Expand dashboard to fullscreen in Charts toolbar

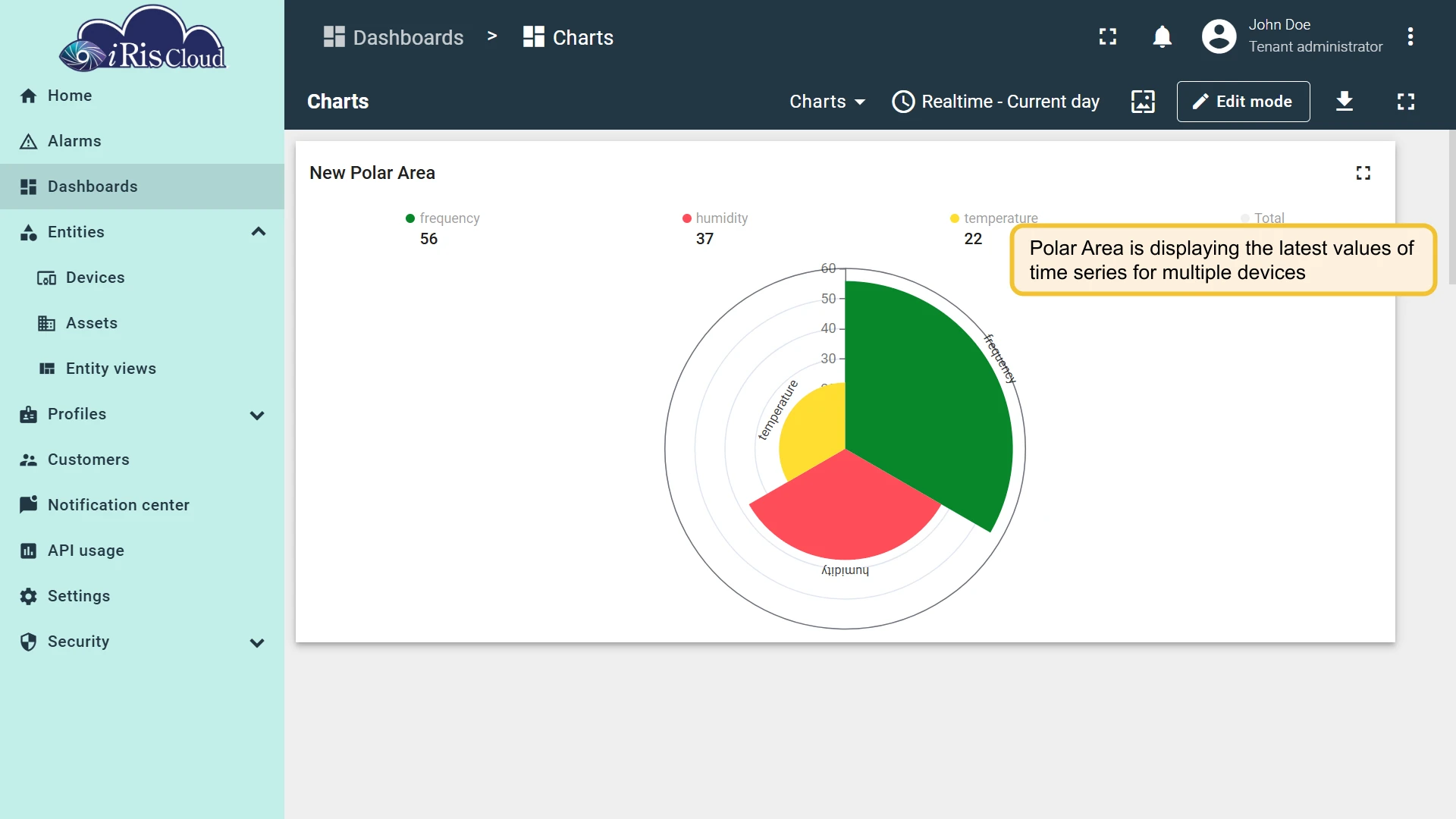pyautogui.click(x=1406, y=102)
